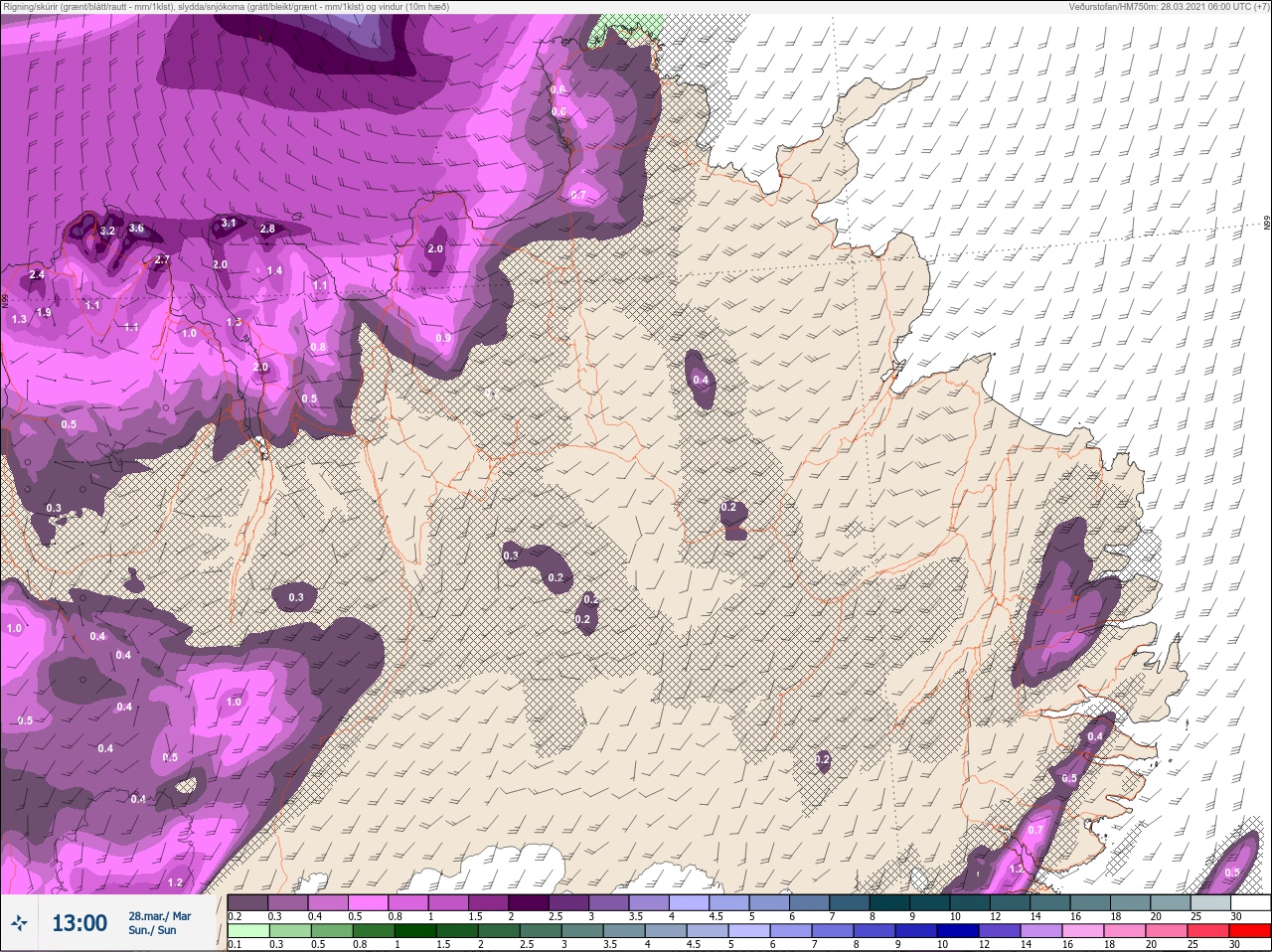Click the 2.4 precipitation value on the map
The image size is (1272, 952).
[x=37, y=274]
